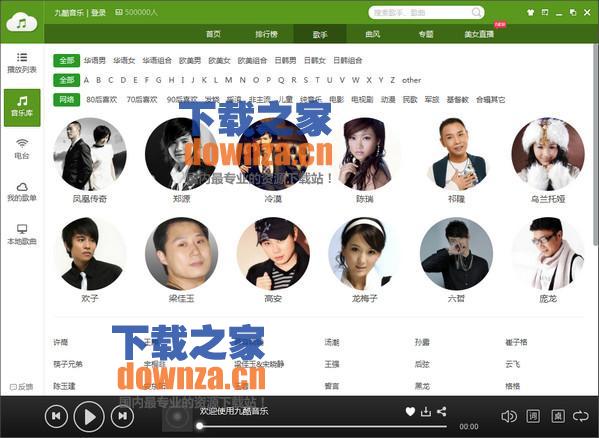Click the green cloud music logo

[22, 23]
